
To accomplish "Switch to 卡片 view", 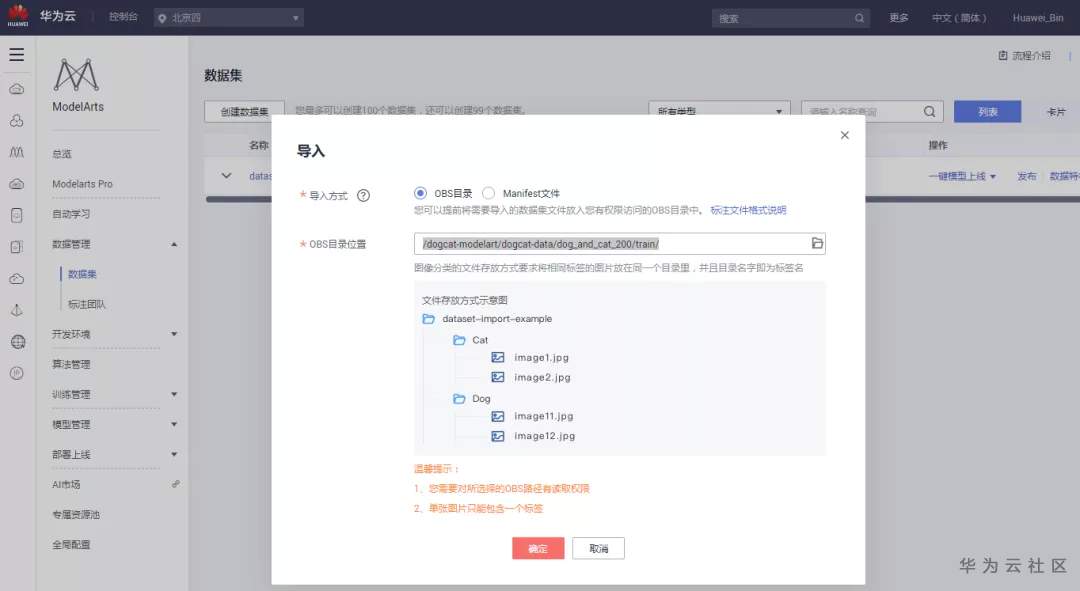I will [x=1056, y=112].
